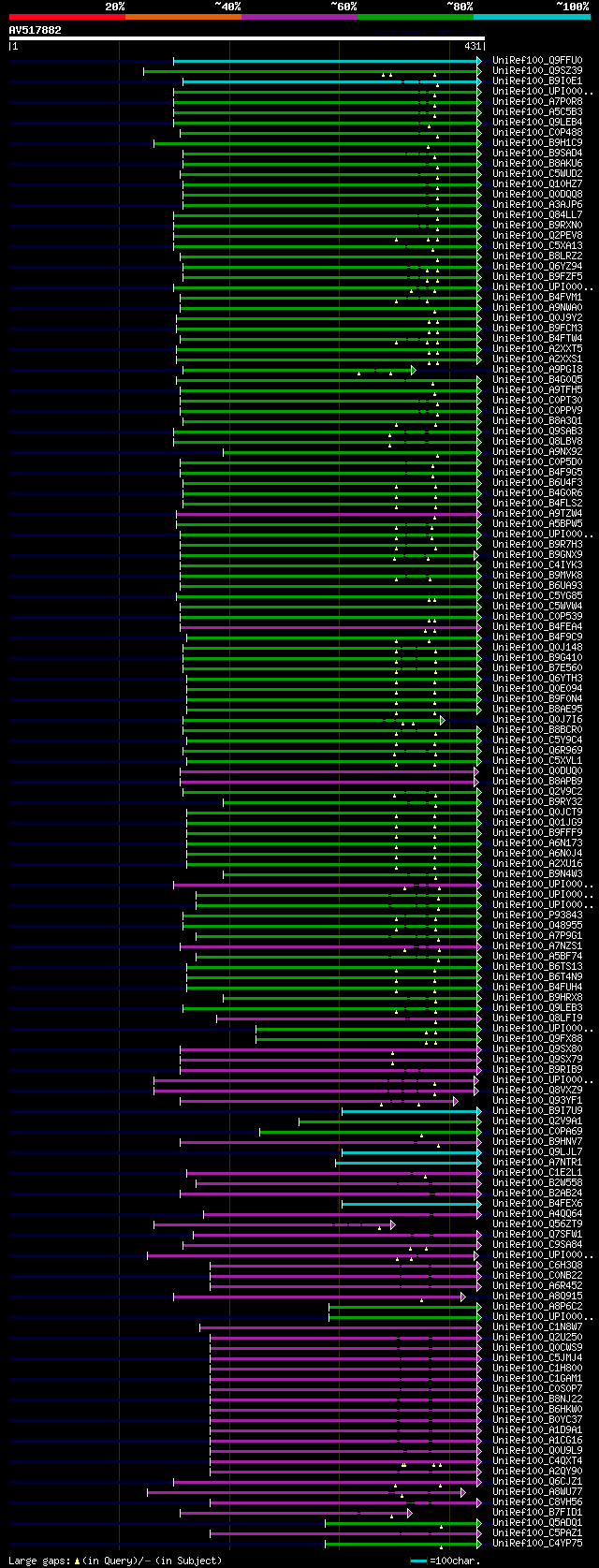Click the UniRef100_C5XA13 label
Image resolution: width=599 pixels, height=1568 pixels.
click(537, 246)
